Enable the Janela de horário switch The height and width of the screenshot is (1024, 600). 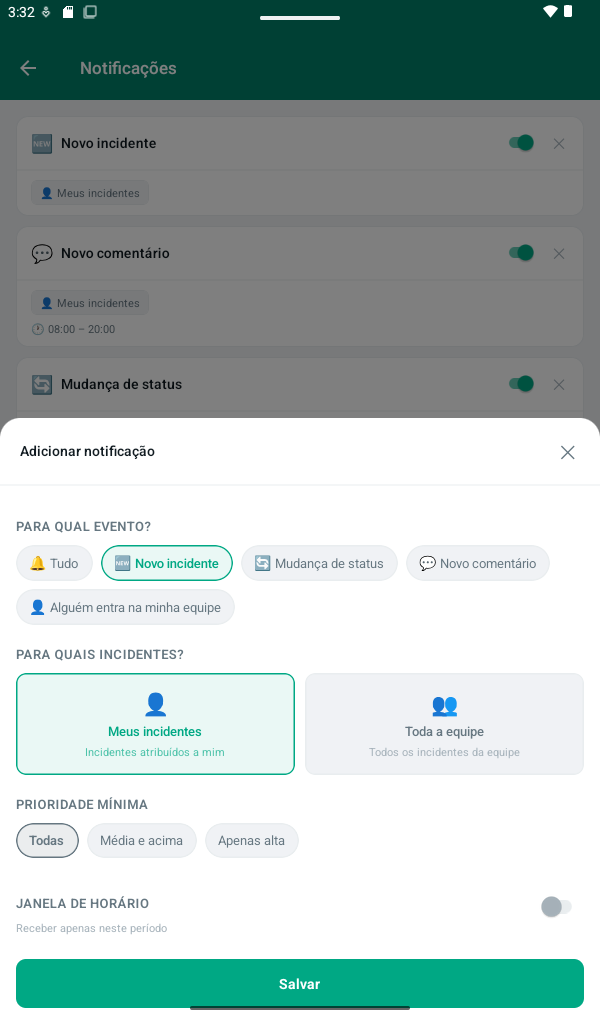pos(556,906)
